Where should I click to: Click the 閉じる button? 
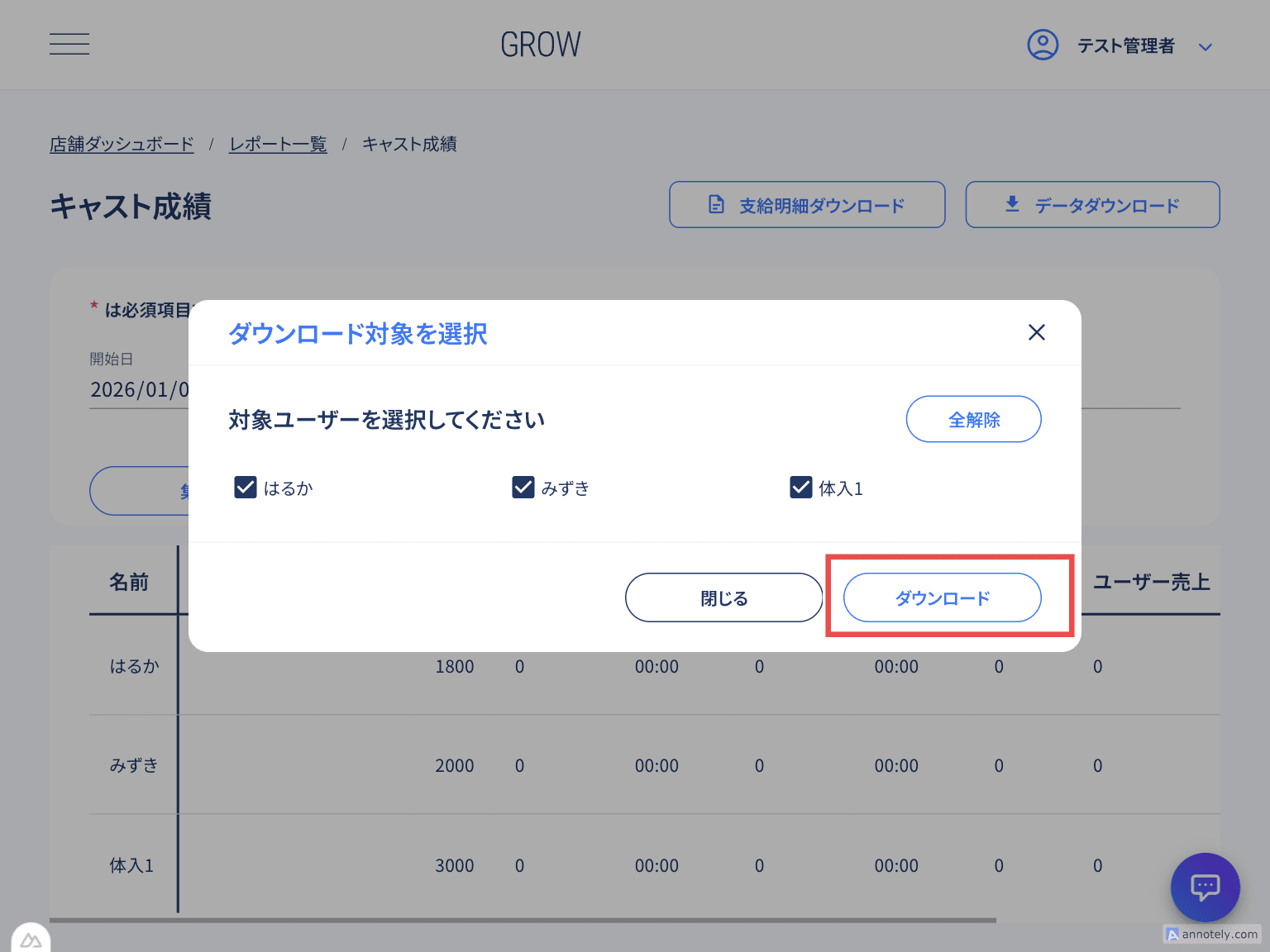point(723,597)
